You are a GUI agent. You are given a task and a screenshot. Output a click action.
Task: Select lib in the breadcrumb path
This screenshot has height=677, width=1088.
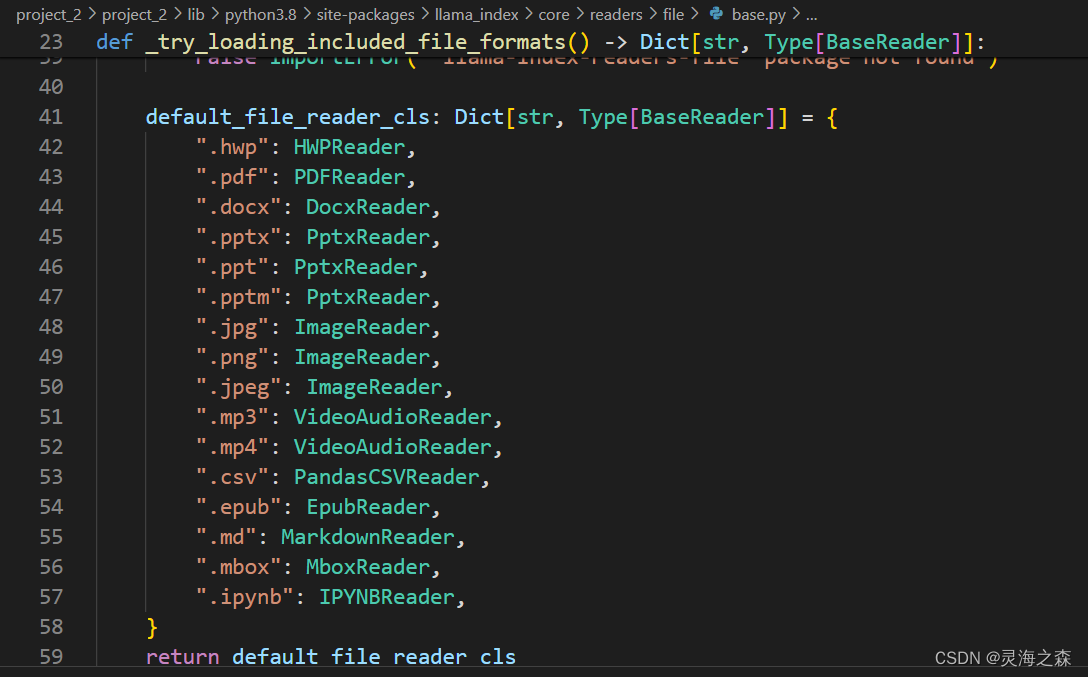(x=196, y=14)
